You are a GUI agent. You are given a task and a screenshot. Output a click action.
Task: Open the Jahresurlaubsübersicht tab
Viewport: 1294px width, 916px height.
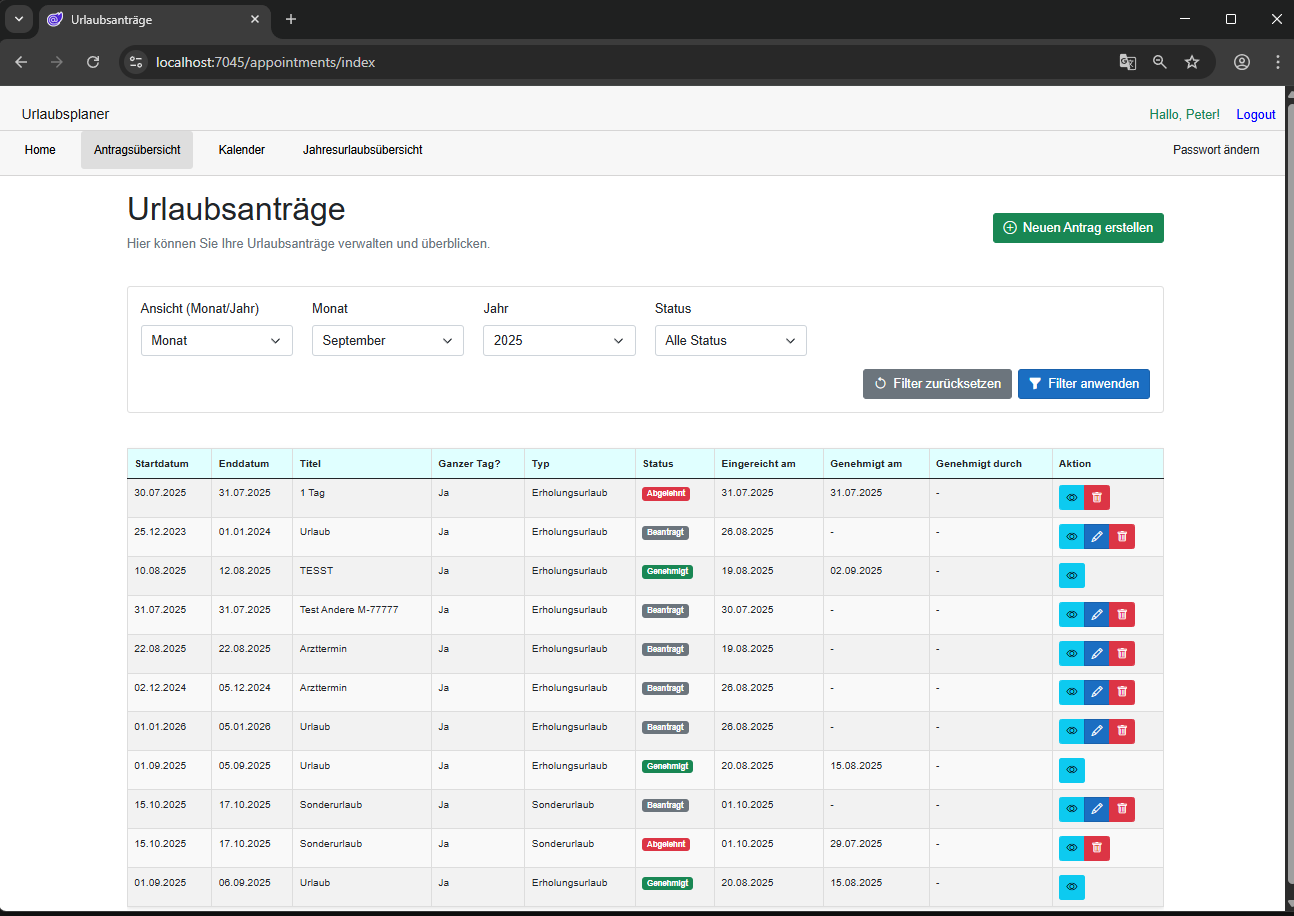pyautogui.click(x=362, y=150)
